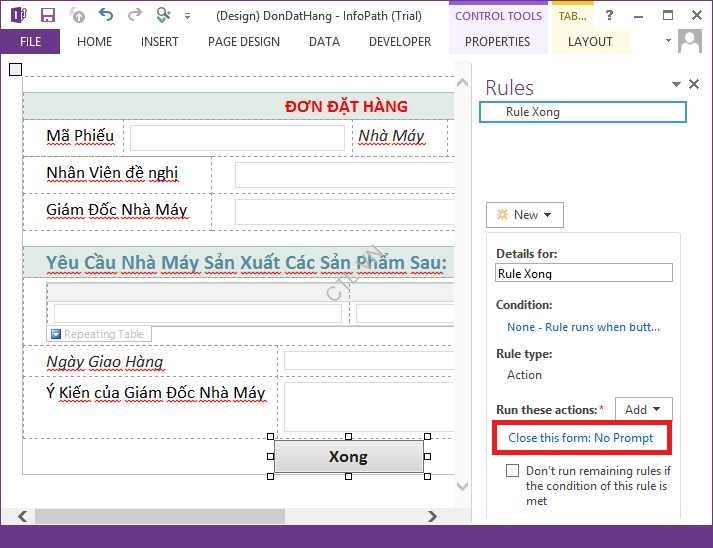Screen dimensions: 713x548
Task: Open the FILE tab
Action: point(30,42)
